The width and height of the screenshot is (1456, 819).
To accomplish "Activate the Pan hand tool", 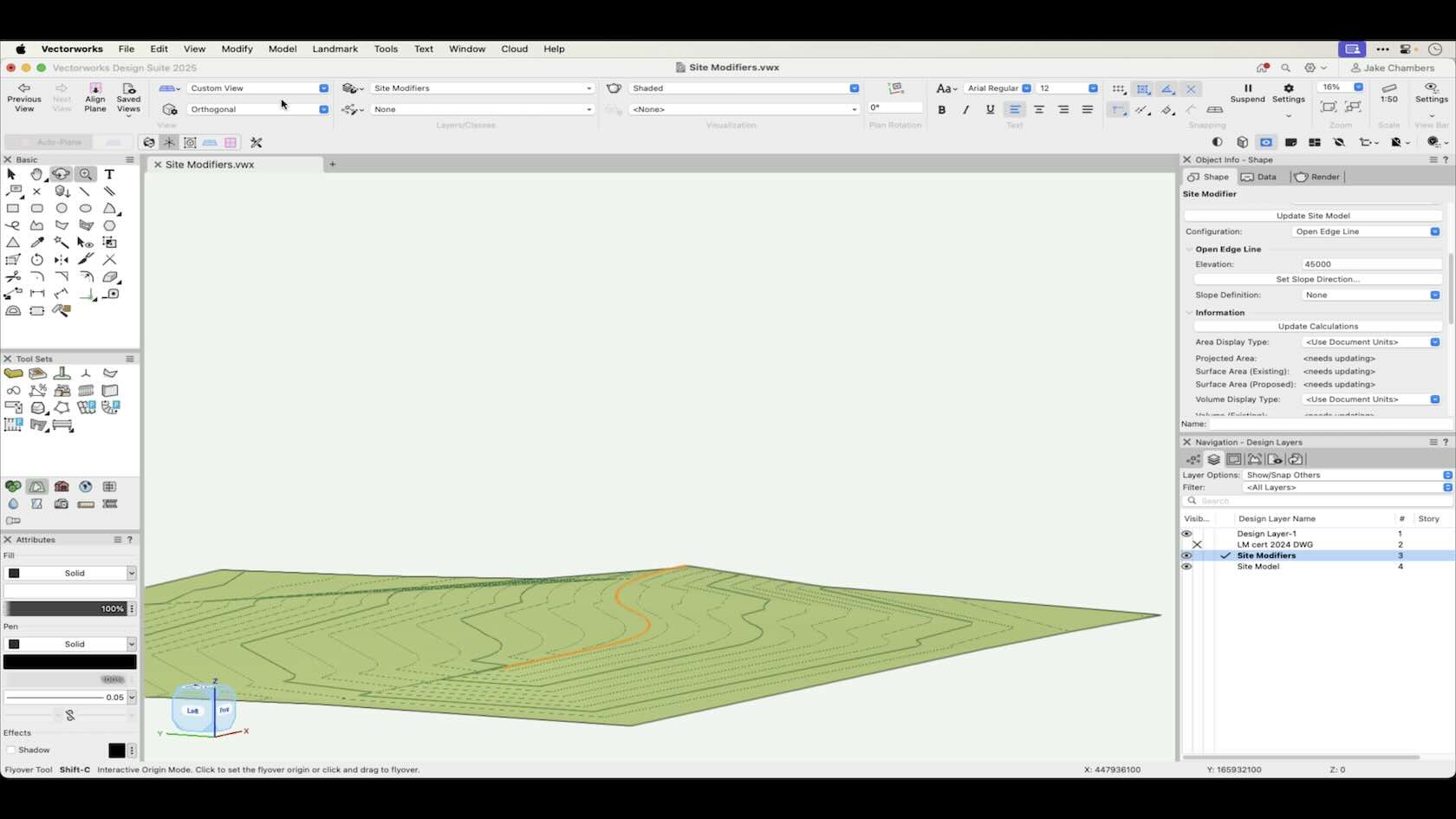I will pos(37,174).
